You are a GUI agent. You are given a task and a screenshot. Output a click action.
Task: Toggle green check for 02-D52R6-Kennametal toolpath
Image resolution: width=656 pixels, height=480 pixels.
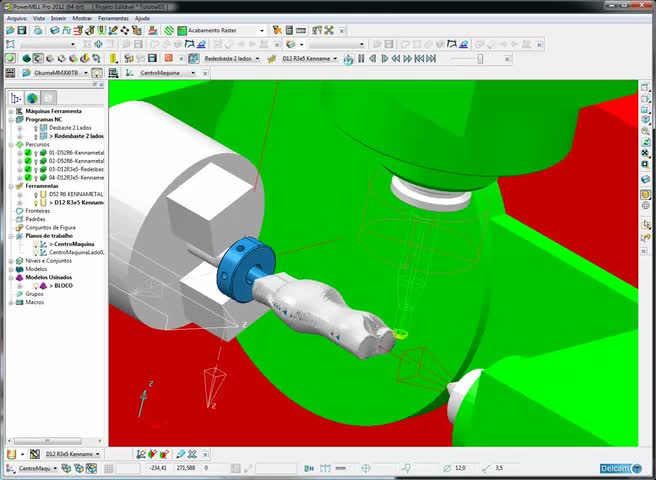click(28, 161)
